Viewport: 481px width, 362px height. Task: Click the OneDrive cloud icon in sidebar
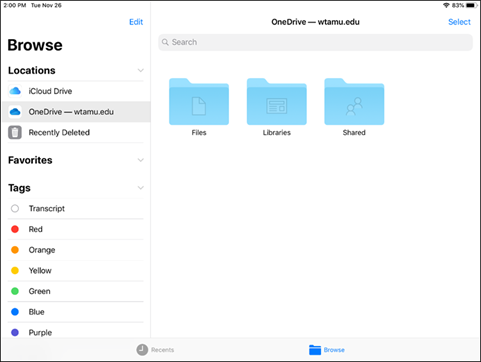pyautogui.click(x=15, y=112)
